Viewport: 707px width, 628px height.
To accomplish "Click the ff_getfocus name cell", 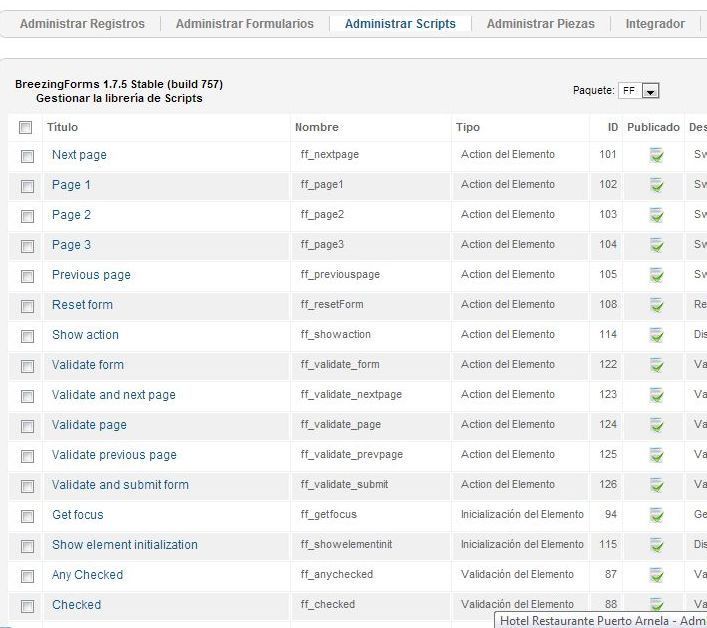I will tap(329, 514).
